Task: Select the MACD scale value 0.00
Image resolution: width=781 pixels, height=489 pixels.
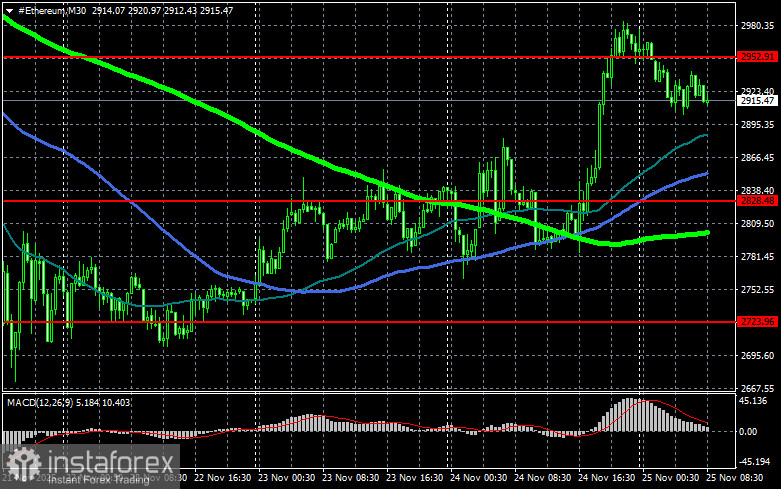Action: (748, 432)
